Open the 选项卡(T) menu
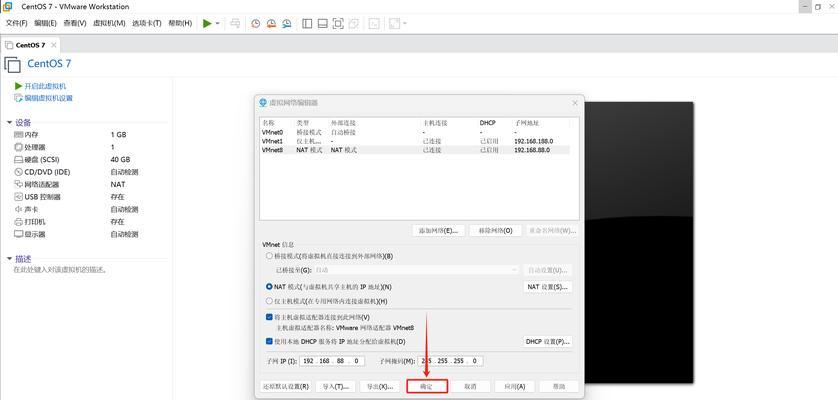The width and height of the screenshot is (838, 400). pyautogui.click(x=146, y=24)
